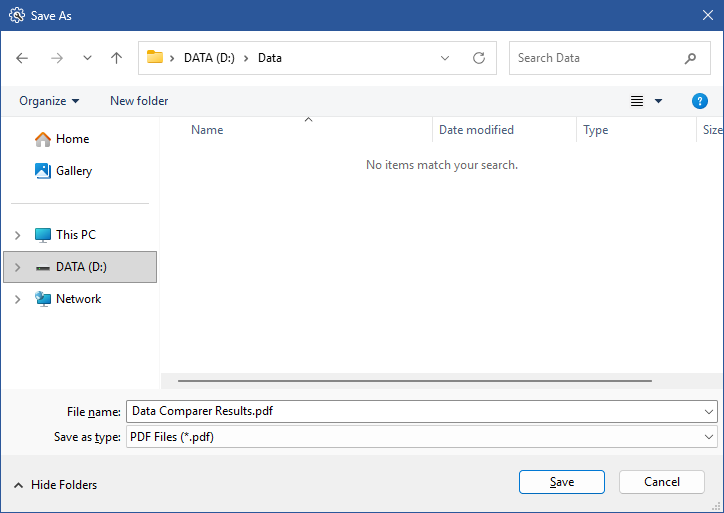Open the Help question mark icon
Image resolution: width=724 pixels, height=513 pixels.
(700, 101)
